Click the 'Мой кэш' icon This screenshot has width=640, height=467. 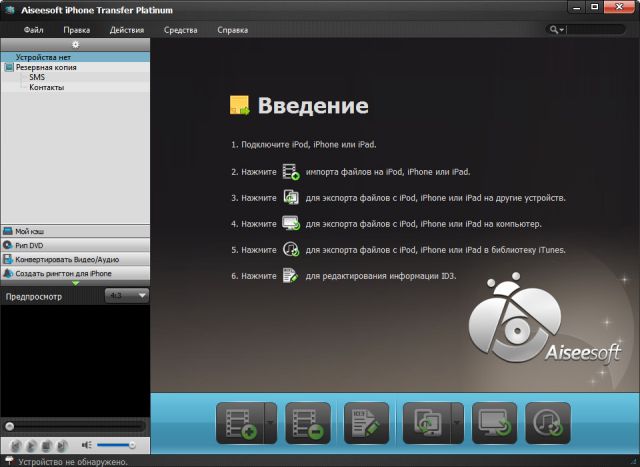(8, 231)
